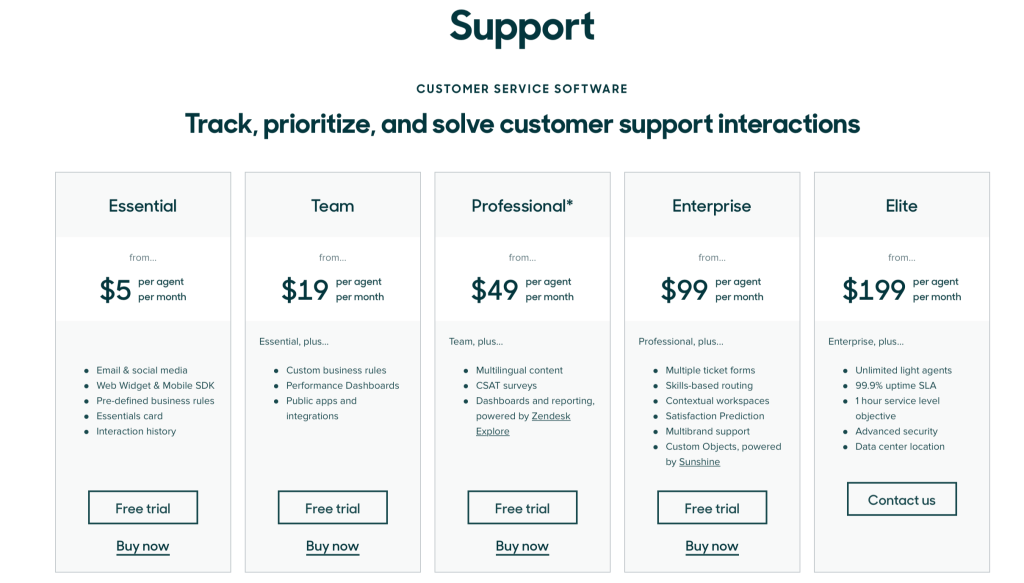Click Free trial for the Essential plan
The image size is (1024, 583).
pyautogui.click(x=142, y=507)
